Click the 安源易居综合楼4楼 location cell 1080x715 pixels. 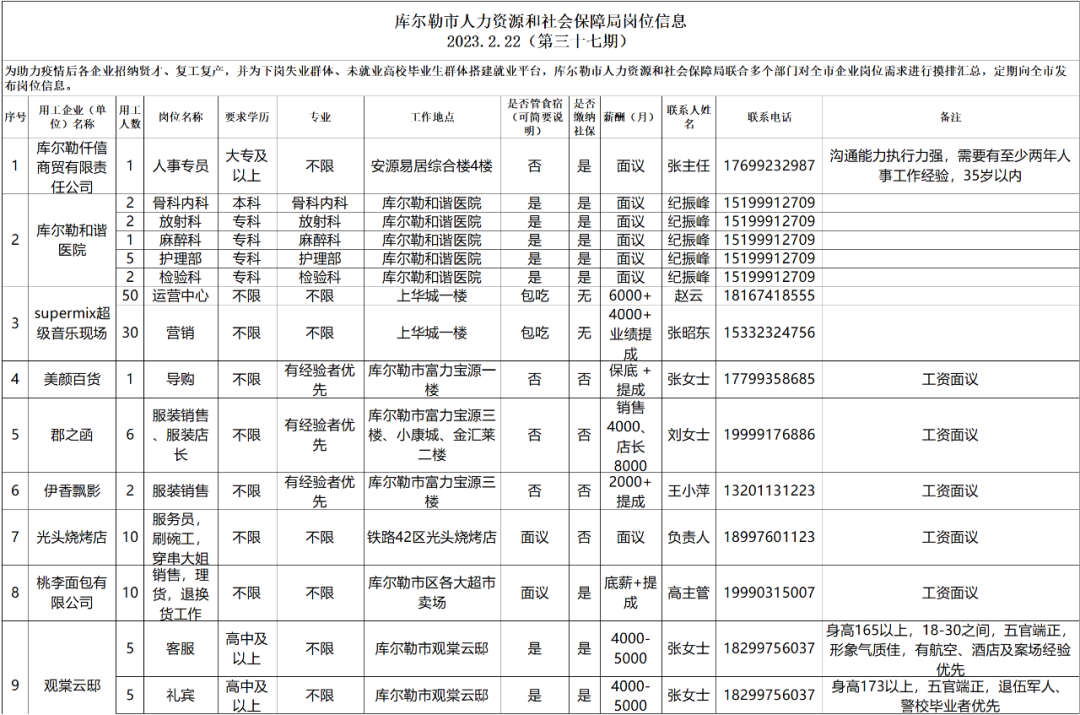(432, 166)
